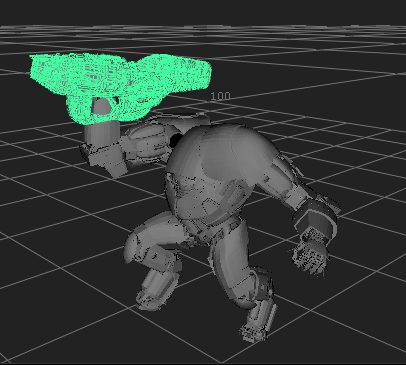Image resolution: width=406 pixels, height=365 pixels.
Task: Select the black shoulder joint sphere
Action: (176, 140)
